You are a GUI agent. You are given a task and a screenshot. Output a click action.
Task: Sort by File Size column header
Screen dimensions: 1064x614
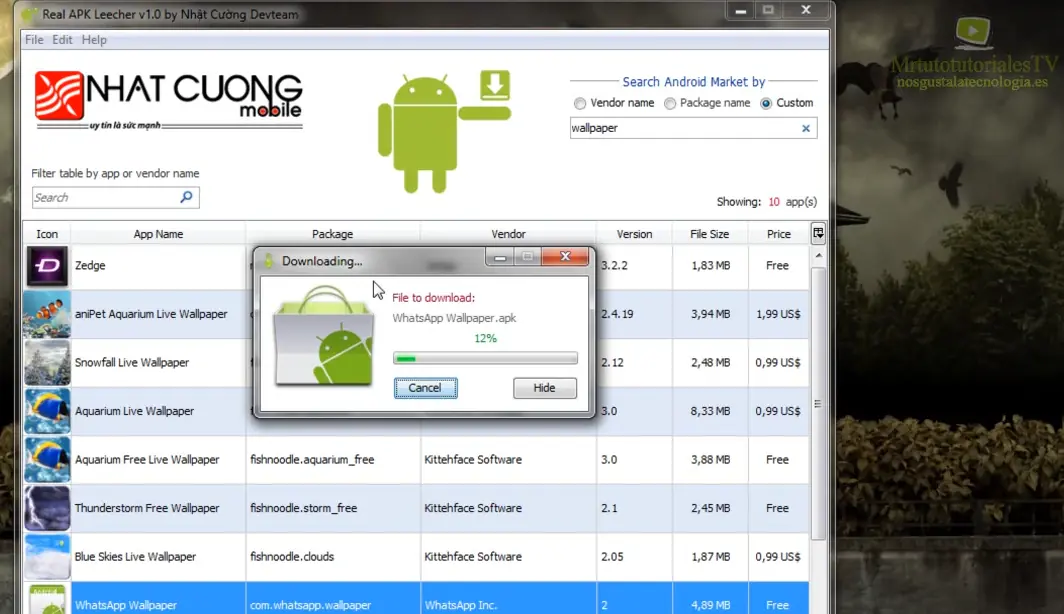click(x=710, y=234)
